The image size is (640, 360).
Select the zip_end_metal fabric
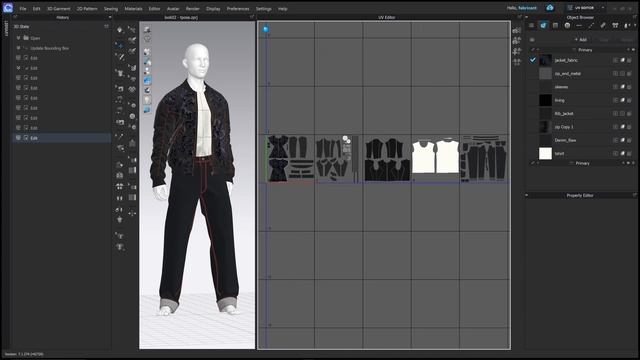coord(567,73)
